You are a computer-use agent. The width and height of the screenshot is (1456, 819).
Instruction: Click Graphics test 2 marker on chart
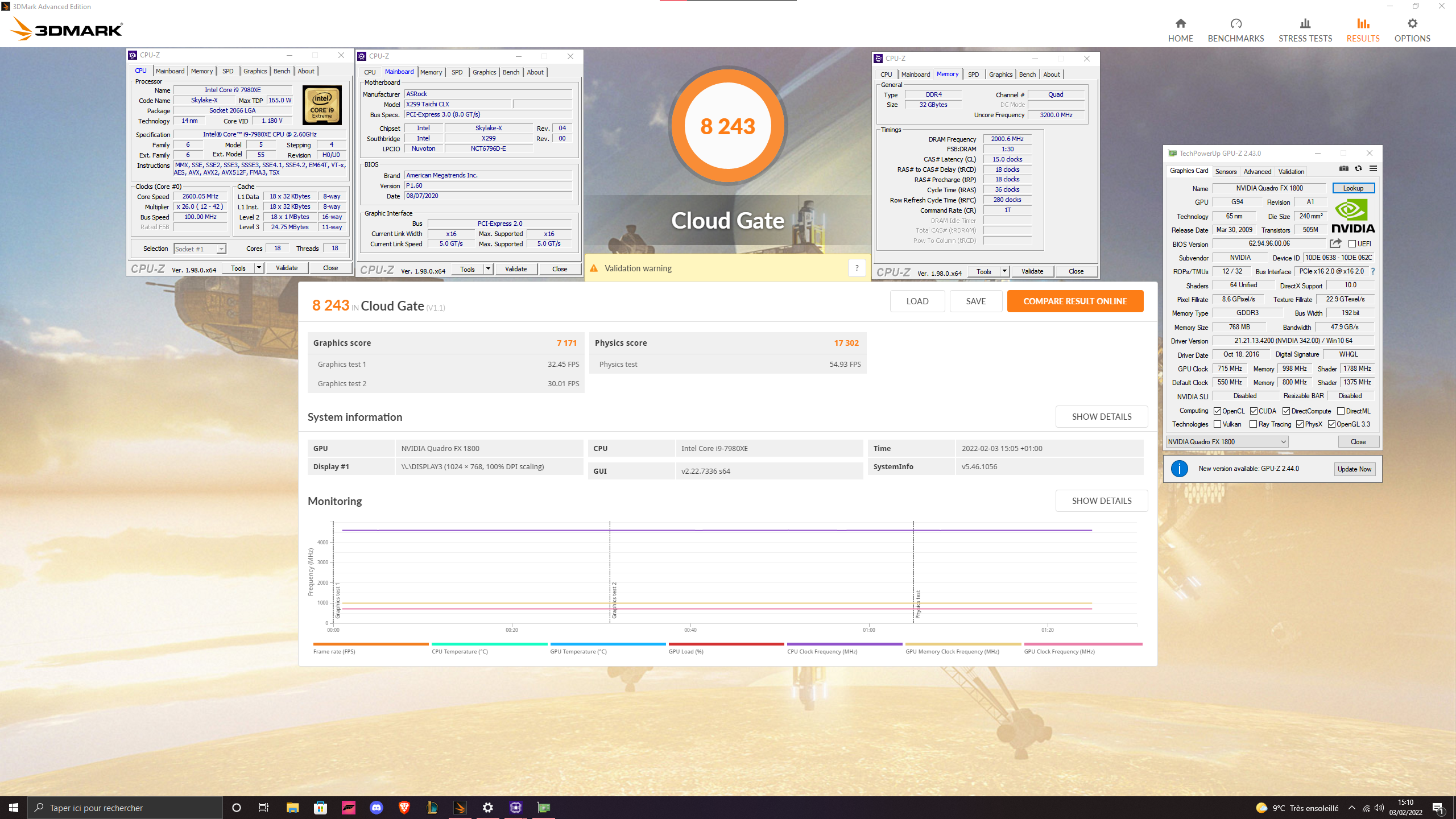click(614, 600)
